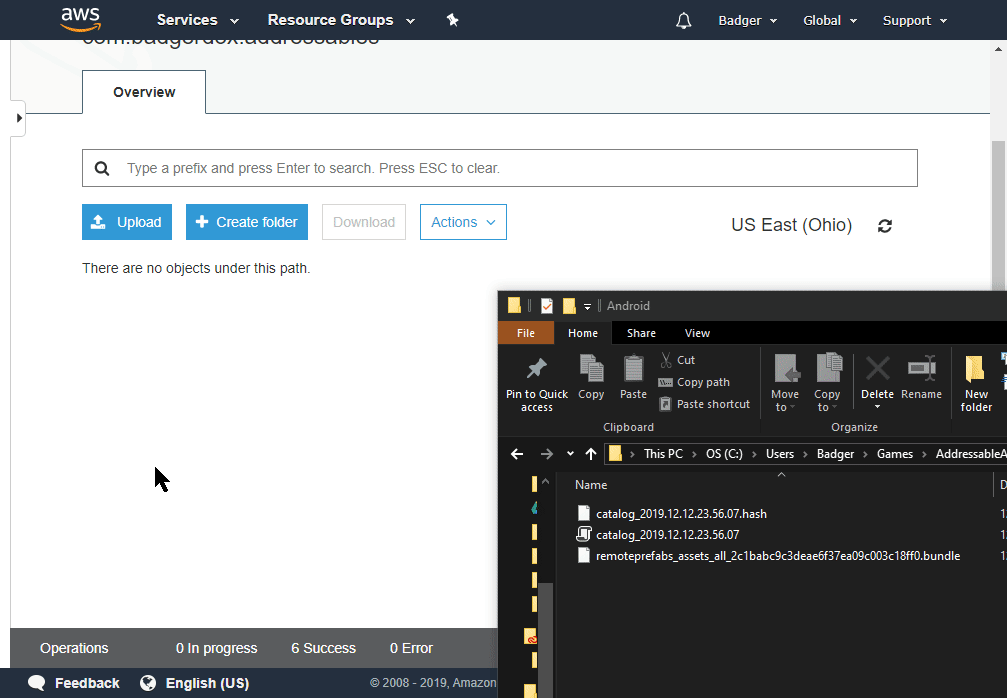Viewport: 1007px width, 698px height.
Task: Select the Overview tab
Action: [x=144, y=92]
